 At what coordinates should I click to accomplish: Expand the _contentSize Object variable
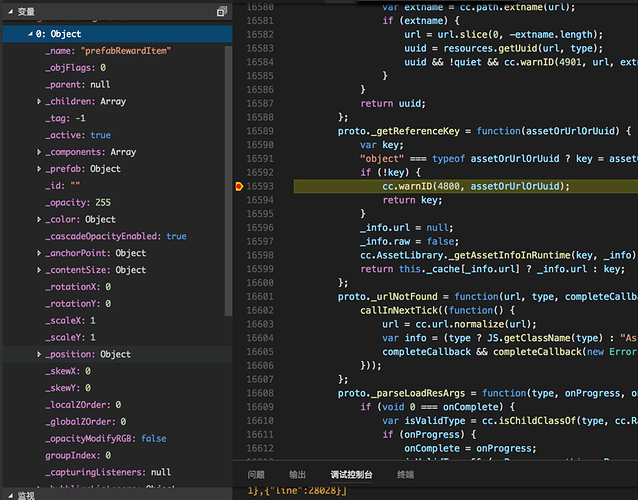pos(39,270)
